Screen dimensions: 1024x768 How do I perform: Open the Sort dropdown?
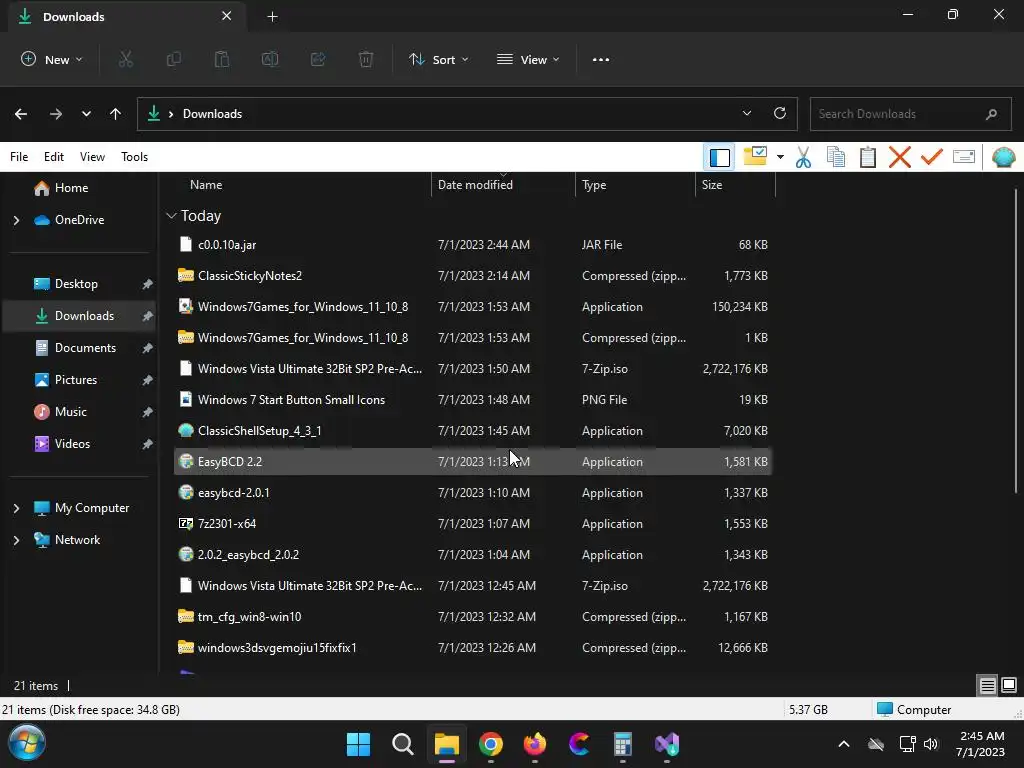coord(439,59)
